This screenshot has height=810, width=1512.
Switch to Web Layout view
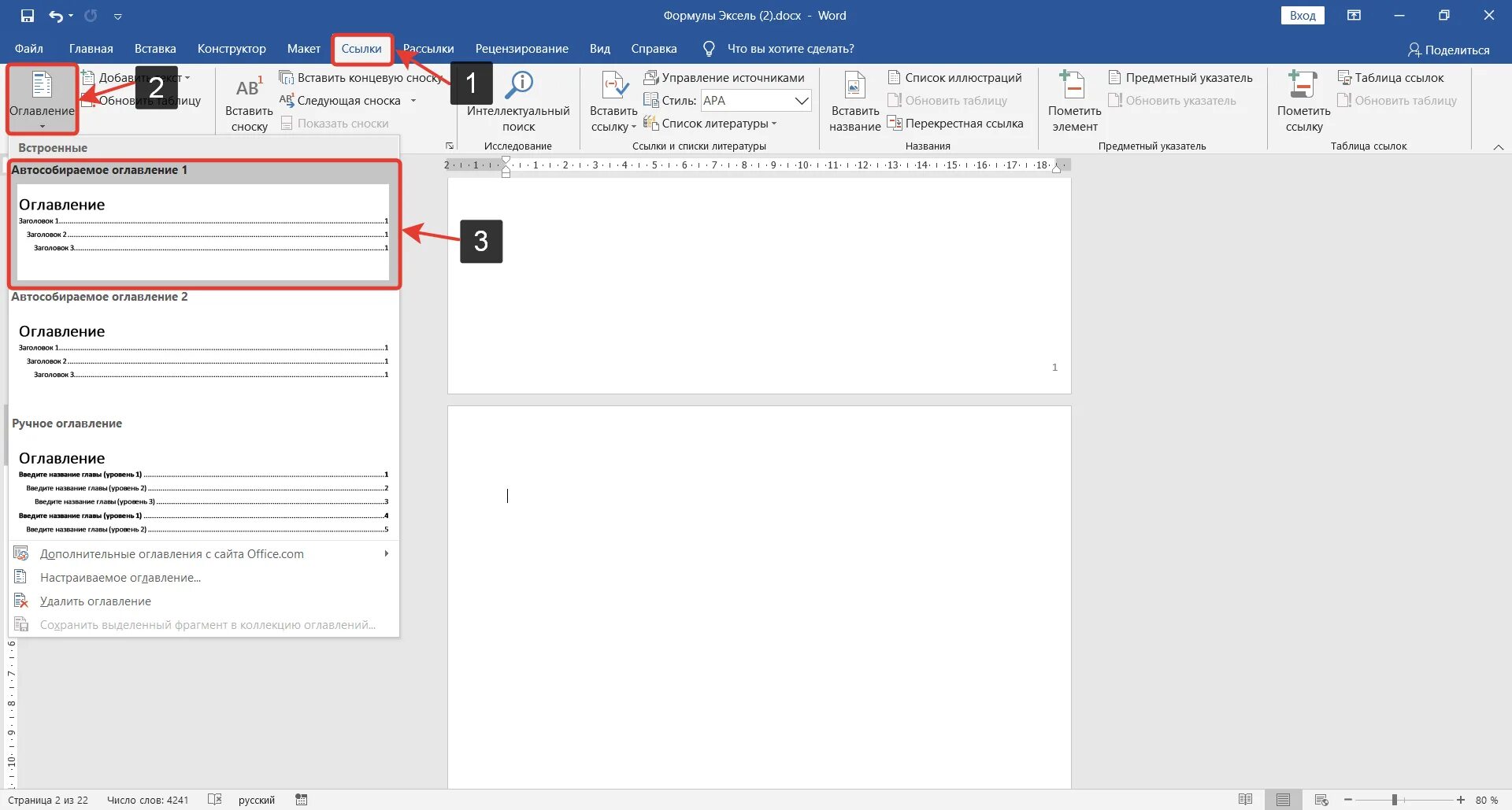(x=1321, y=800)
